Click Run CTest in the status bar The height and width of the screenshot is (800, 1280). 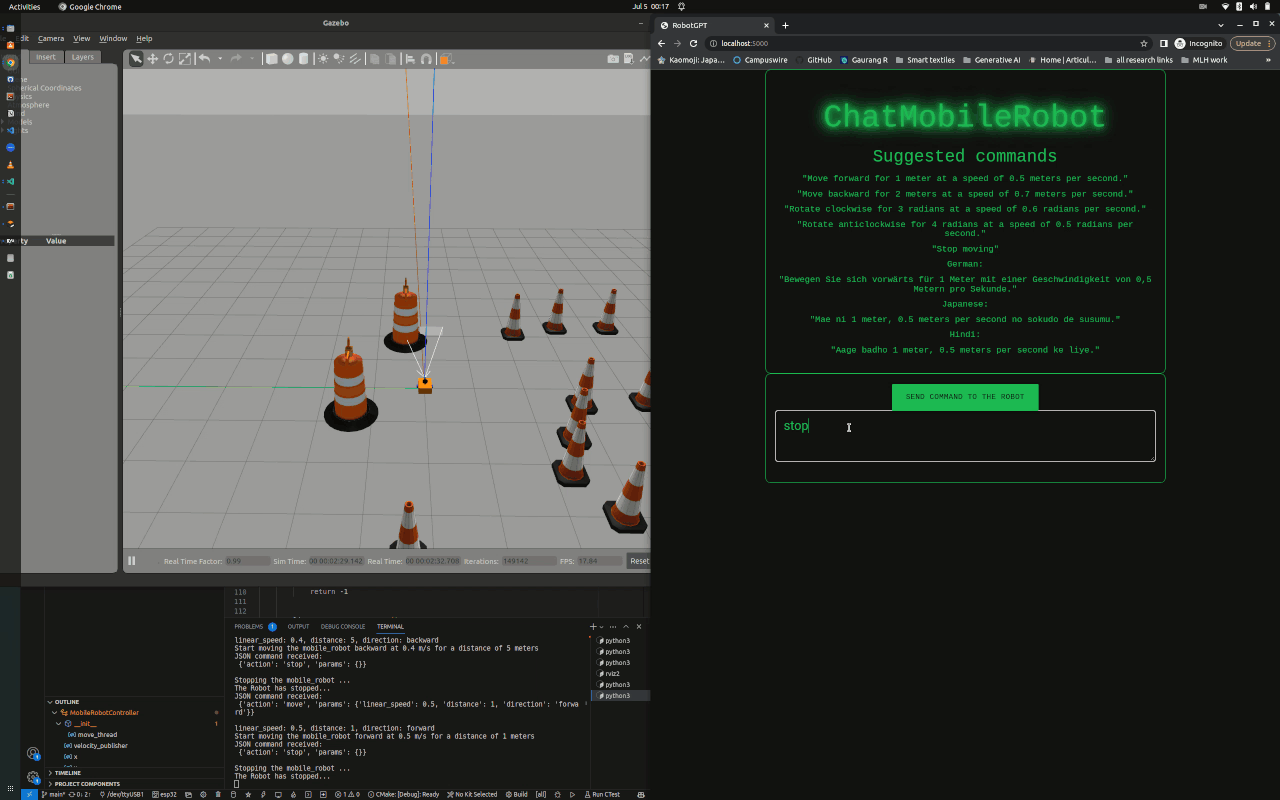click(602, 794)
